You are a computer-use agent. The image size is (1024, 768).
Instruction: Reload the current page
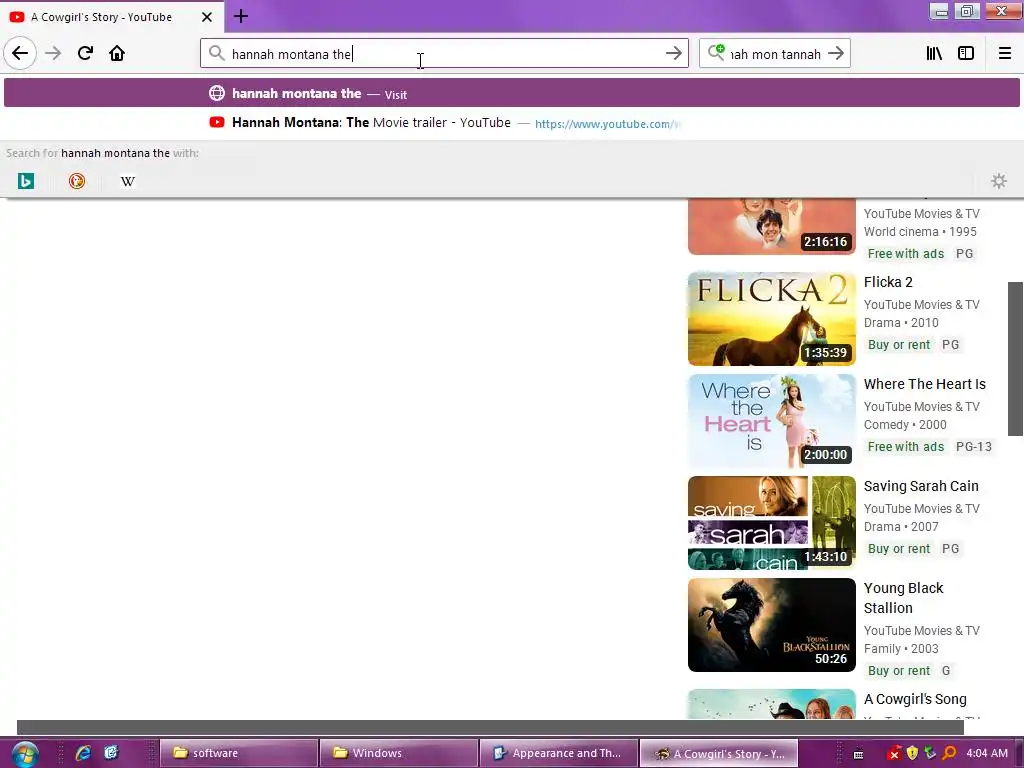(85, 53)
